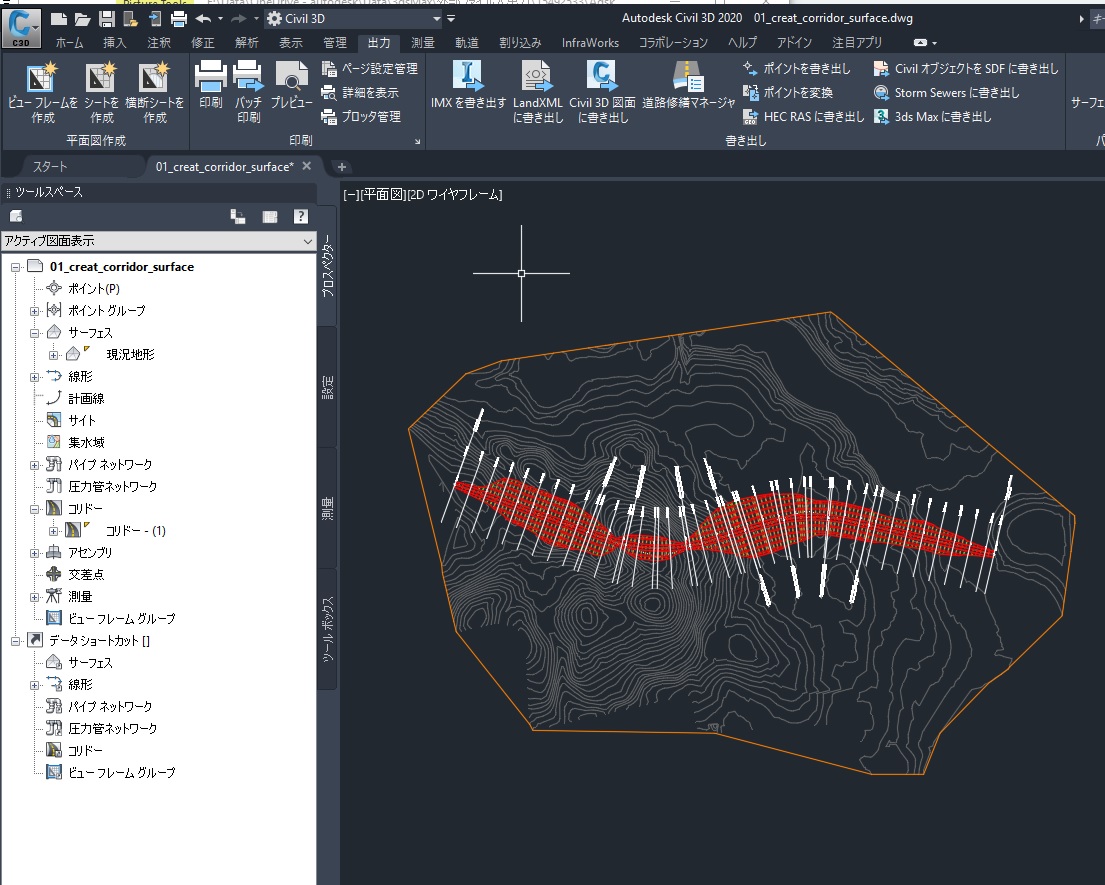1105x885 pixels.
Task: Click the Create Section Sheets icon
Action: pos(154,78)
